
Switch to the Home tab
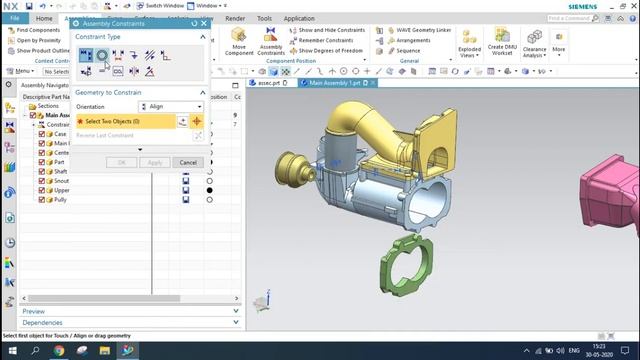pyautogui.click(x=44, y=18)
